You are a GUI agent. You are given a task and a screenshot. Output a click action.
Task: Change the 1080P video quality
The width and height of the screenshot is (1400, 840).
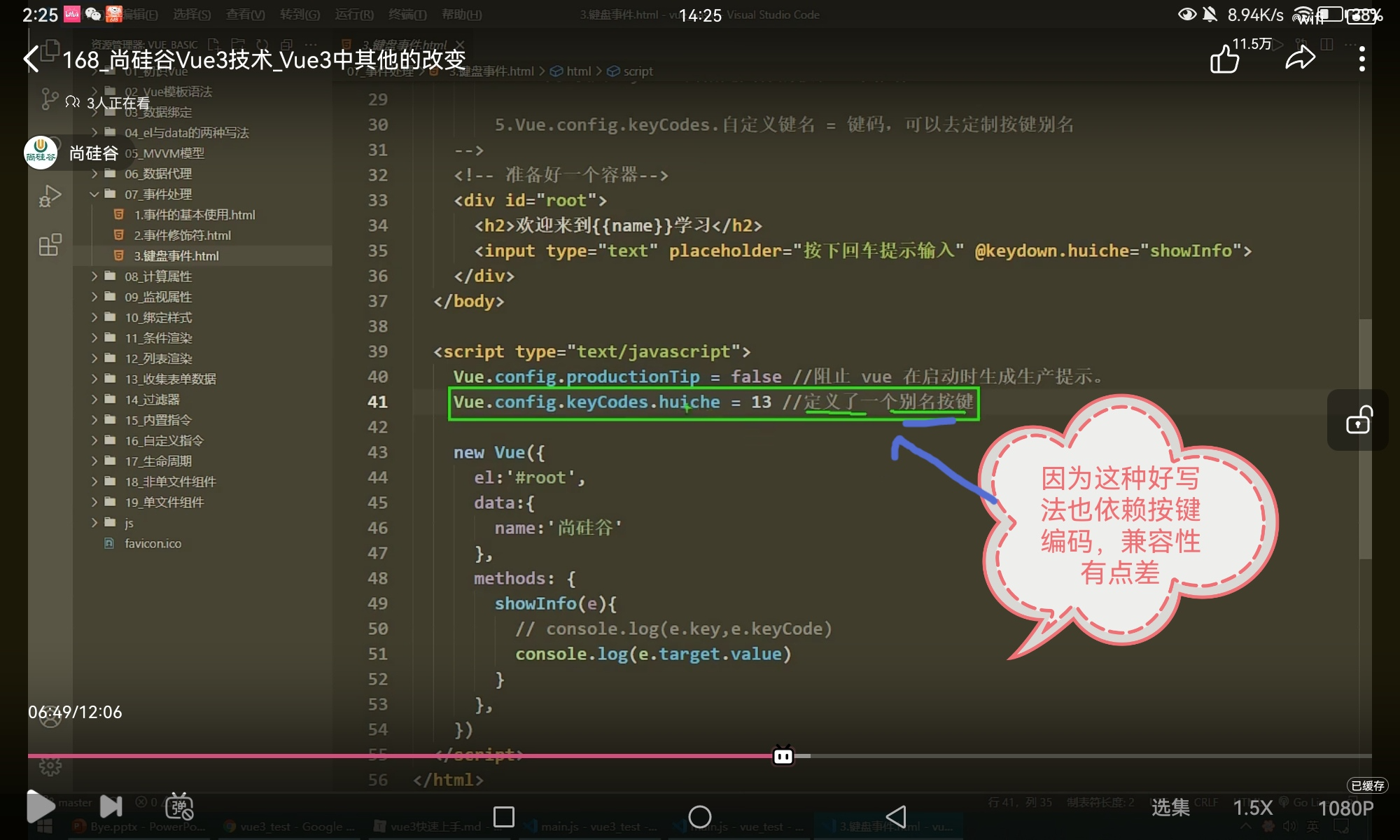1345,808
